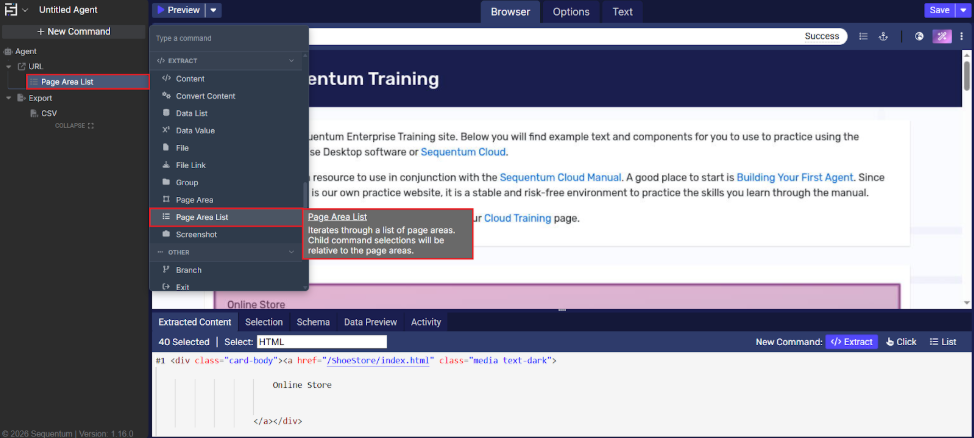Click the globe icon in browser toolbar

920,36
